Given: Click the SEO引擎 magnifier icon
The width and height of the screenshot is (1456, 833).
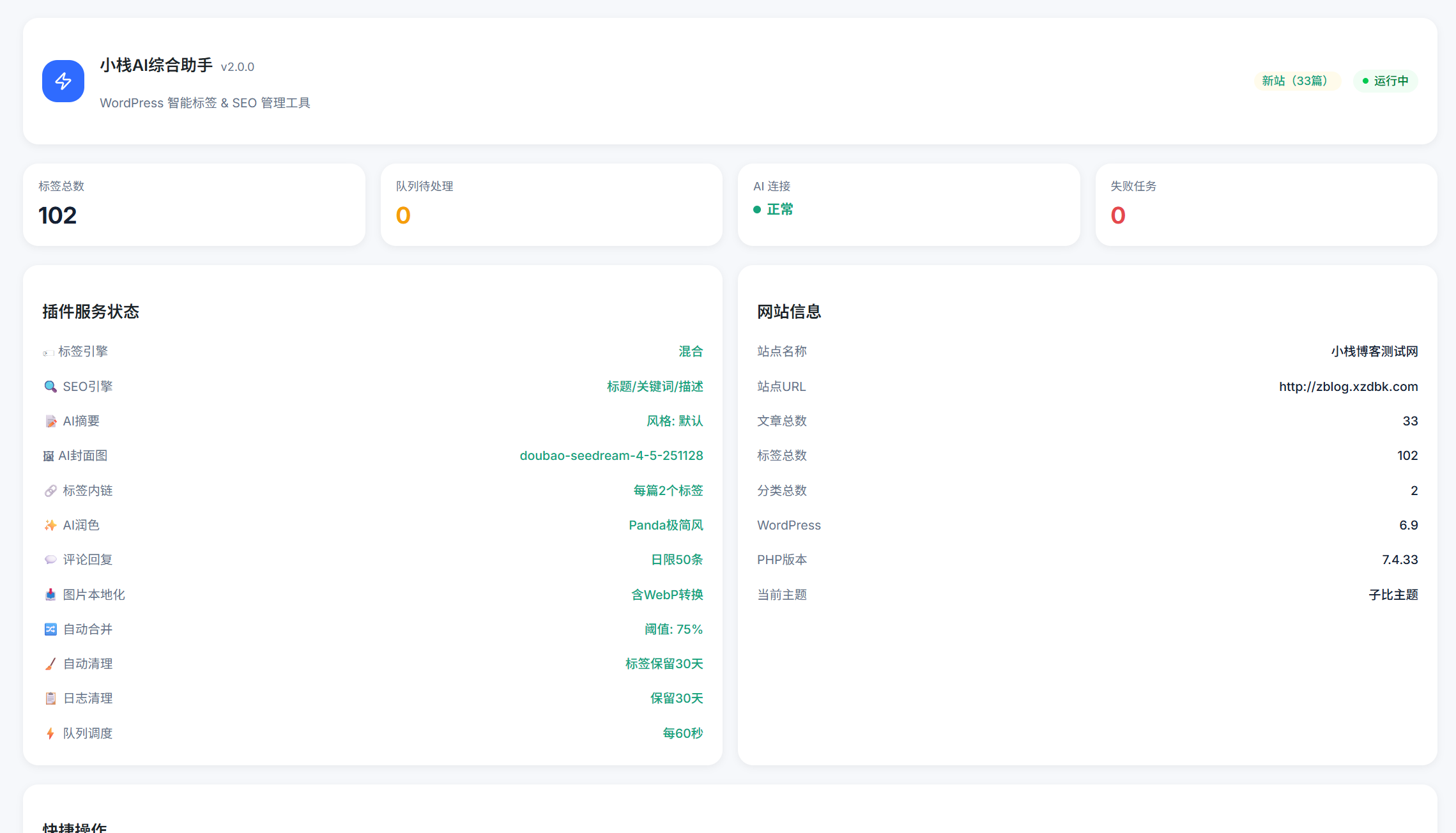Looking at the screenshot, I should pos(50,386).
